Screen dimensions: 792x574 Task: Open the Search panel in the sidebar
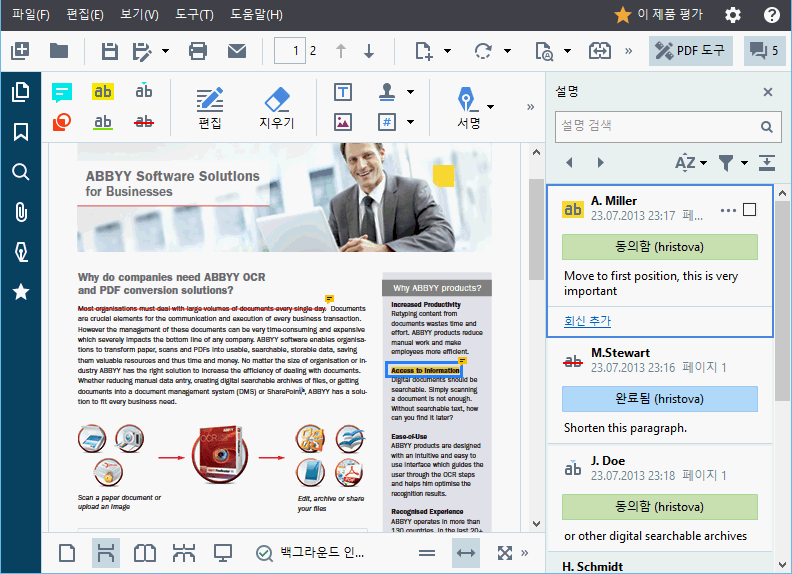point(21,172)
